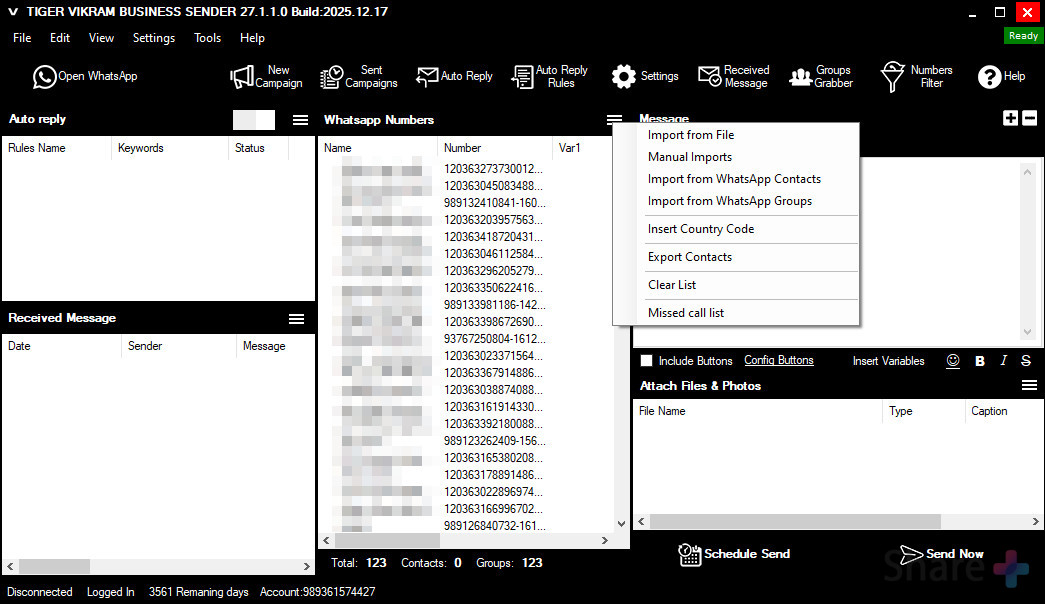Screen dimensions: 1045x604
Task: Click the Var1 column header
Action: coord(582,148)
